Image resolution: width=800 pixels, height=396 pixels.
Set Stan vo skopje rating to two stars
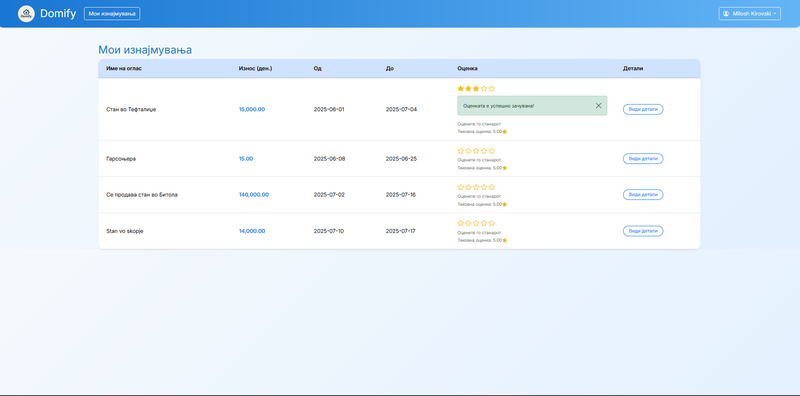[x=468, y=224]
